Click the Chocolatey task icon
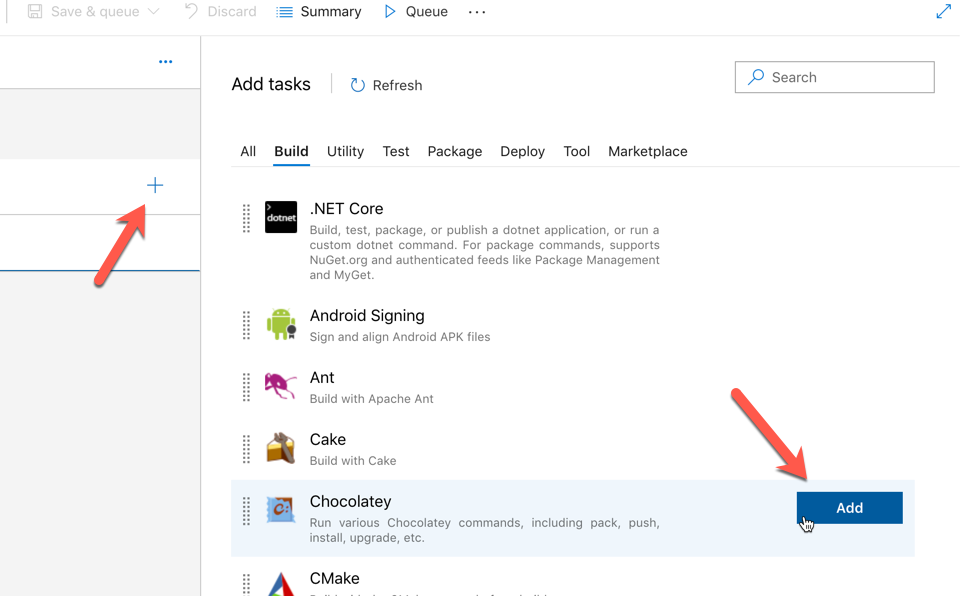Viewport: 979px width, 596px height. click(x=281, y=510)
